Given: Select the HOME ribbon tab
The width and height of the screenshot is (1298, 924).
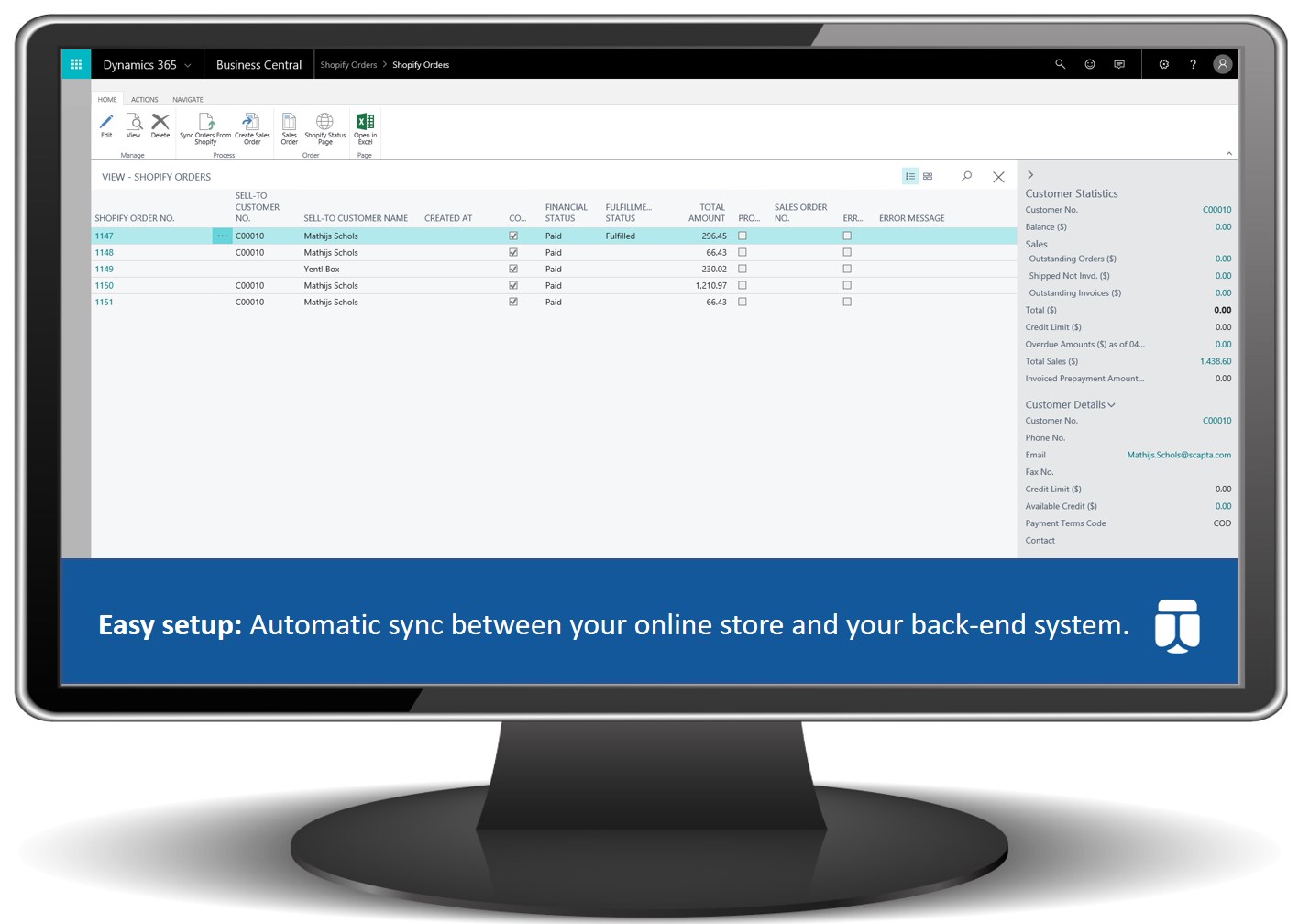Looking at the screenshot, I should coord(107,99).
